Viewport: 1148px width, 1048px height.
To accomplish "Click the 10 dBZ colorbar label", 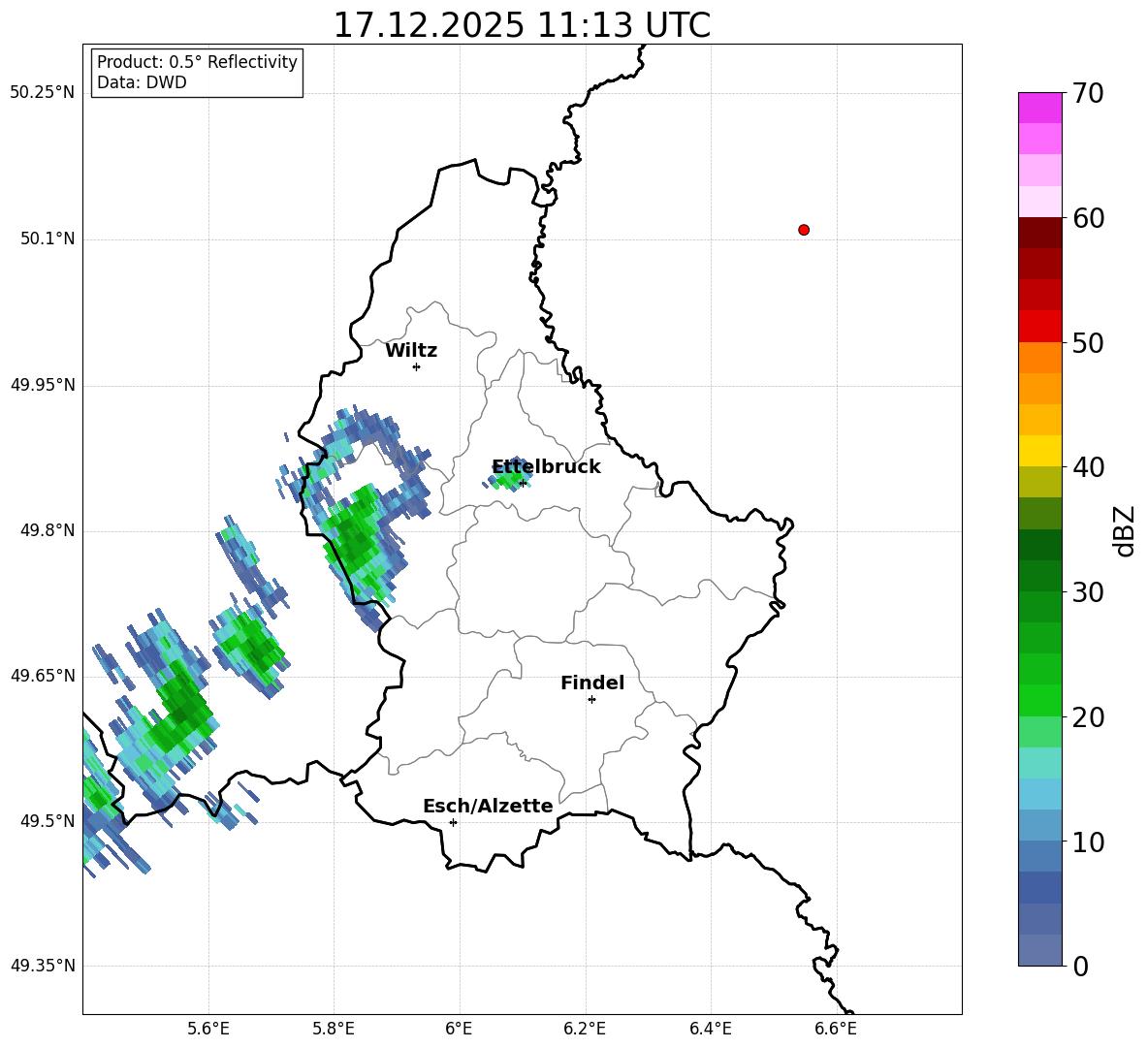I will [1088, 842].
